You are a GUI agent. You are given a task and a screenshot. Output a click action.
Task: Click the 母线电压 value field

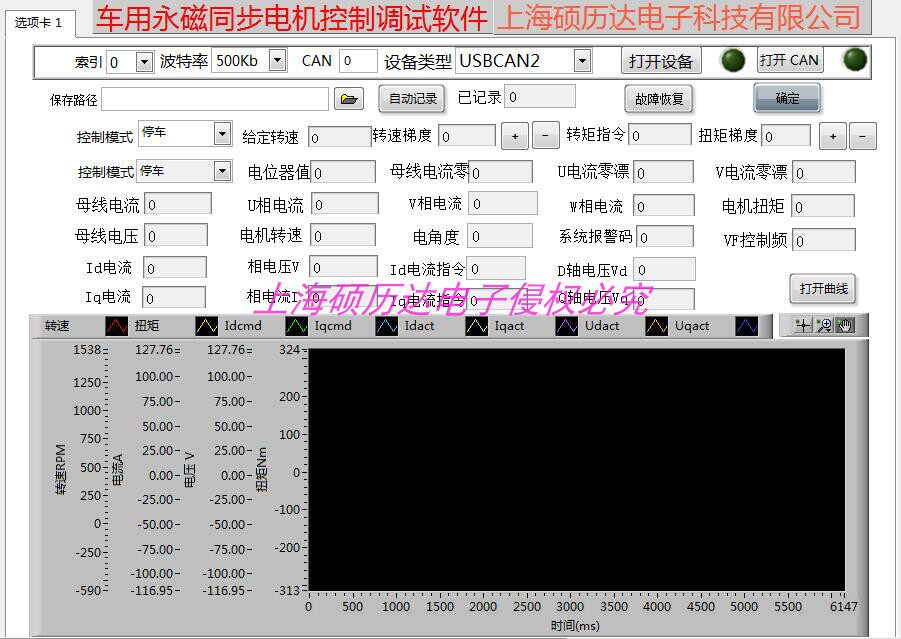point(176,236)
